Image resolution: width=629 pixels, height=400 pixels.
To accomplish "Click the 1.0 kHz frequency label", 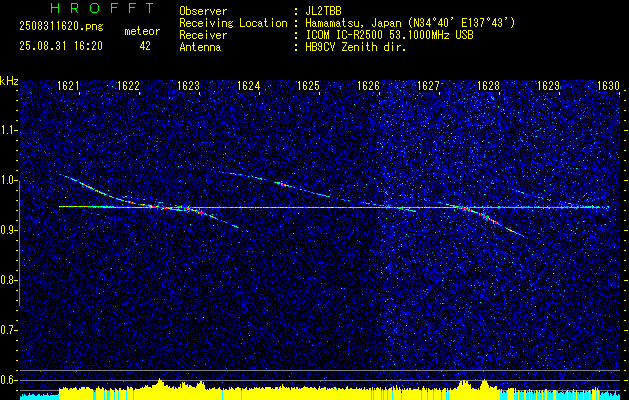I will point(8,180).
